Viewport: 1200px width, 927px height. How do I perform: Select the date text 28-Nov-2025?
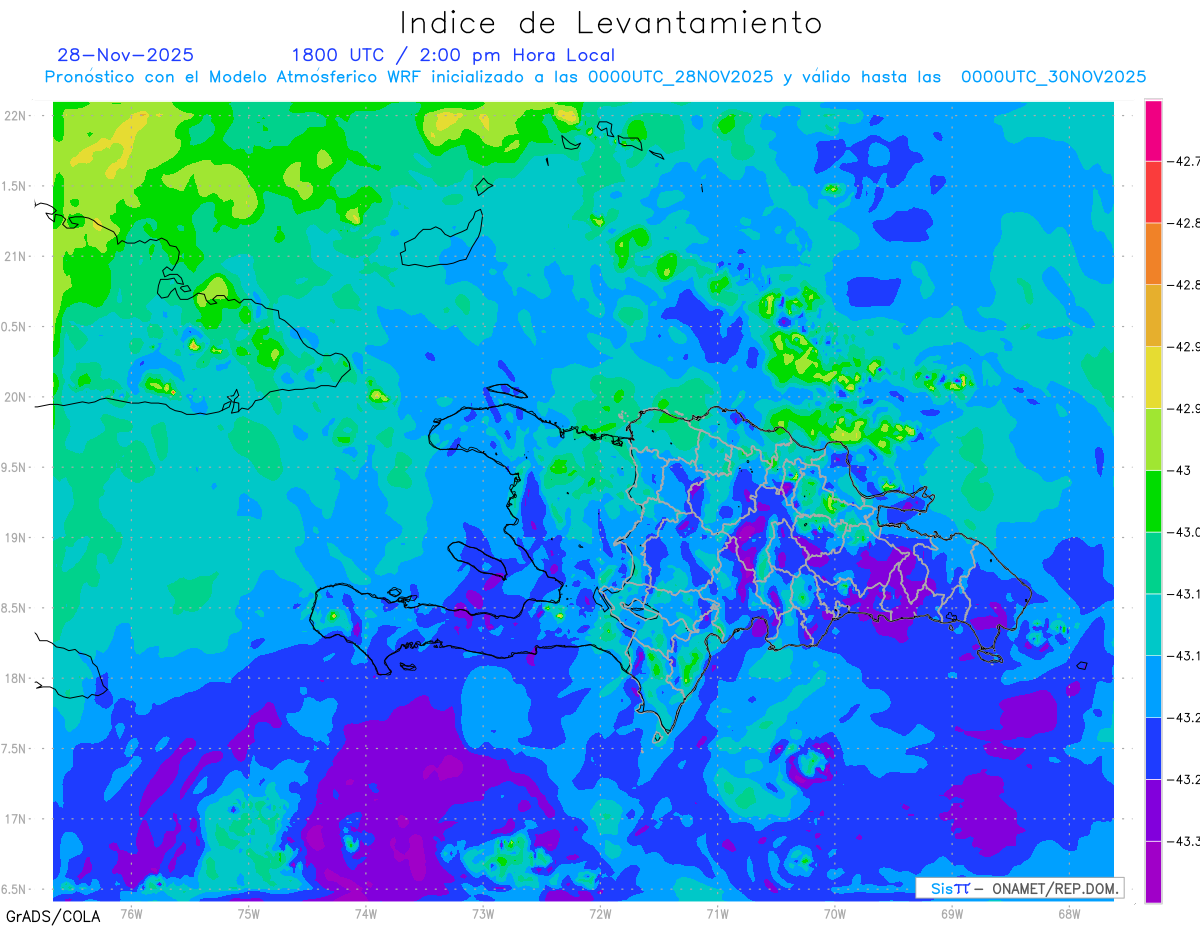coord(125,55)
